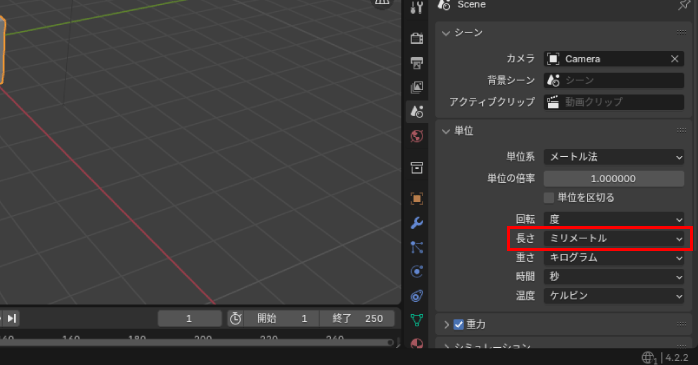
Task: Open the 時間 秒 dropdown
Action: 614,276
